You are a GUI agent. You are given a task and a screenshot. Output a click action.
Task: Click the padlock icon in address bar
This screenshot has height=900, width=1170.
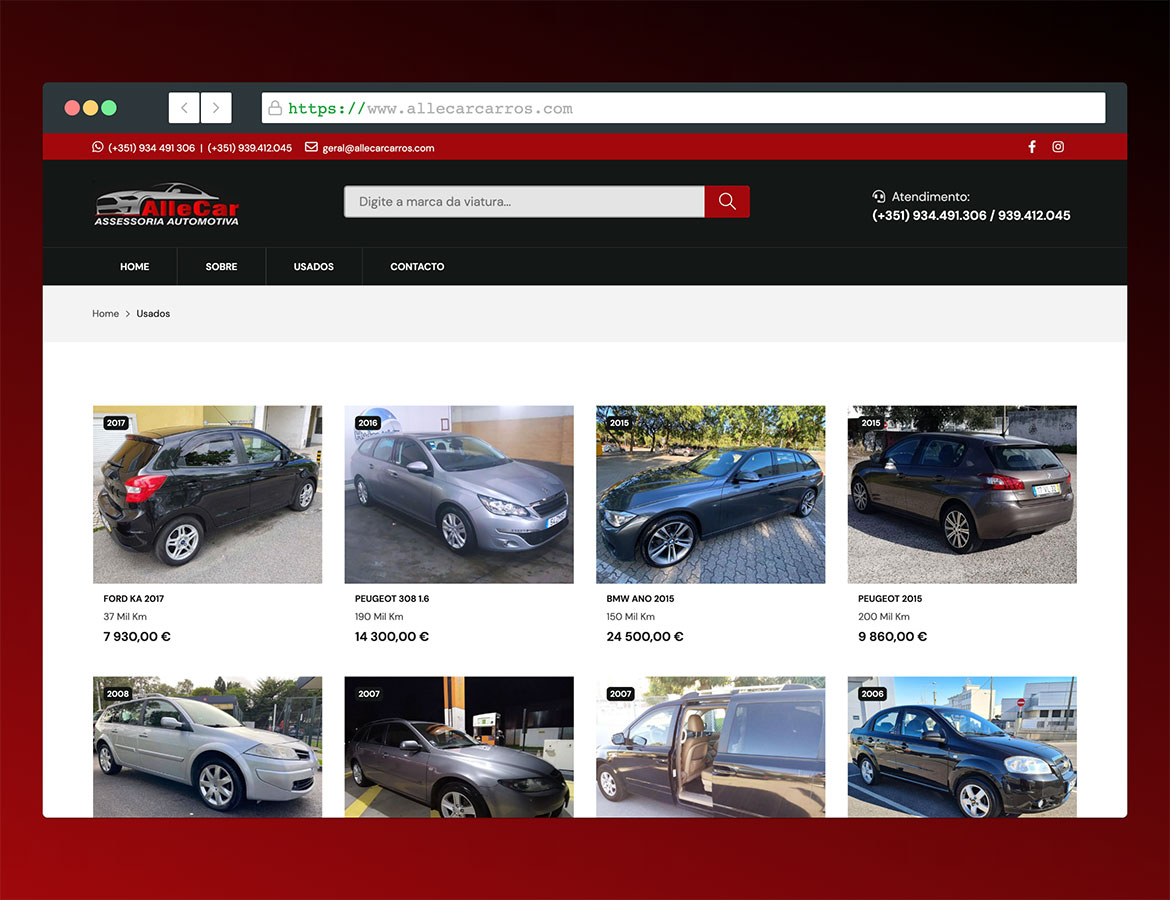[x=275, y=108]
